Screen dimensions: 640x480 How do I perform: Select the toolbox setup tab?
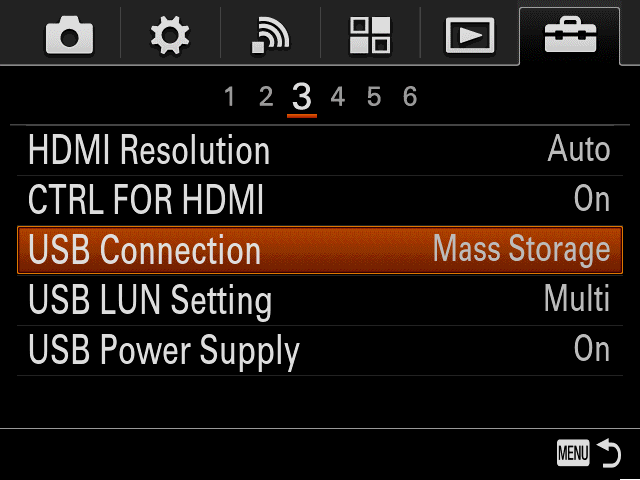click(x=570, y=34)
